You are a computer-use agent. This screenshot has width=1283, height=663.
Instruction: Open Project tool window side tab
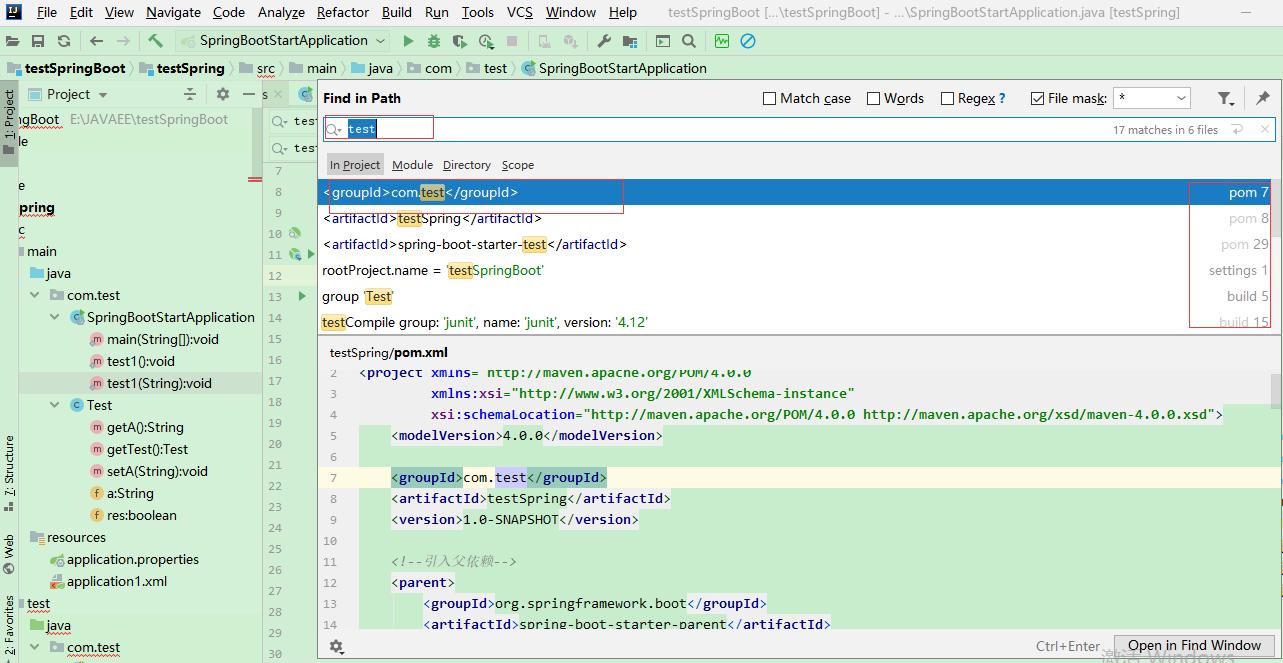pyautogui.click(x=9, y=121)
